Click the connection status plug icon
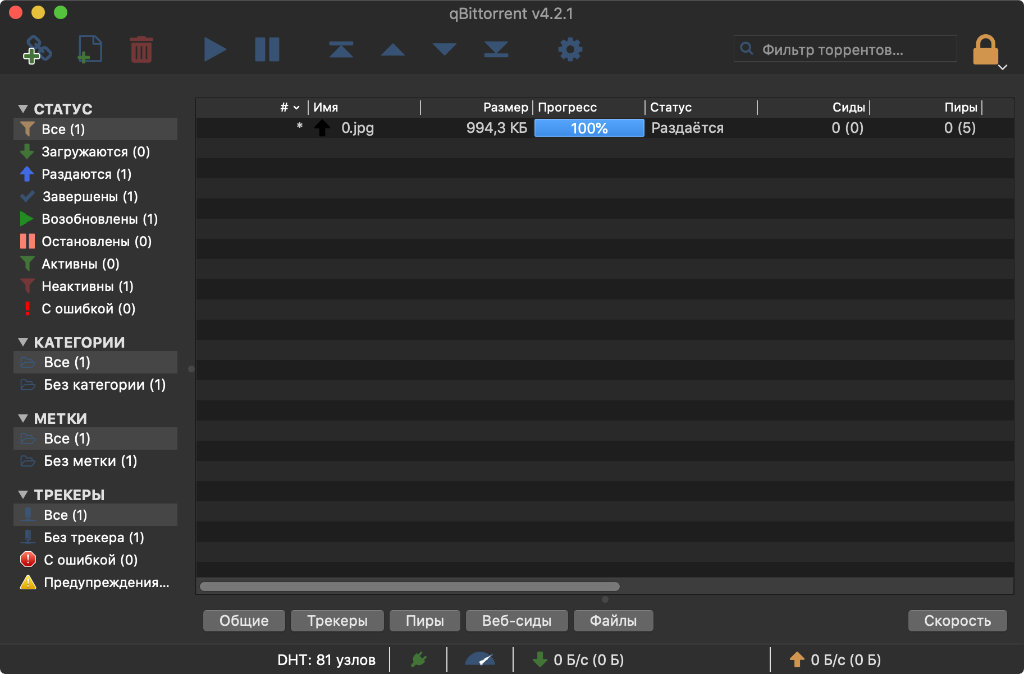This screenshot has height=674, width=1024. (x=419, y=660)
